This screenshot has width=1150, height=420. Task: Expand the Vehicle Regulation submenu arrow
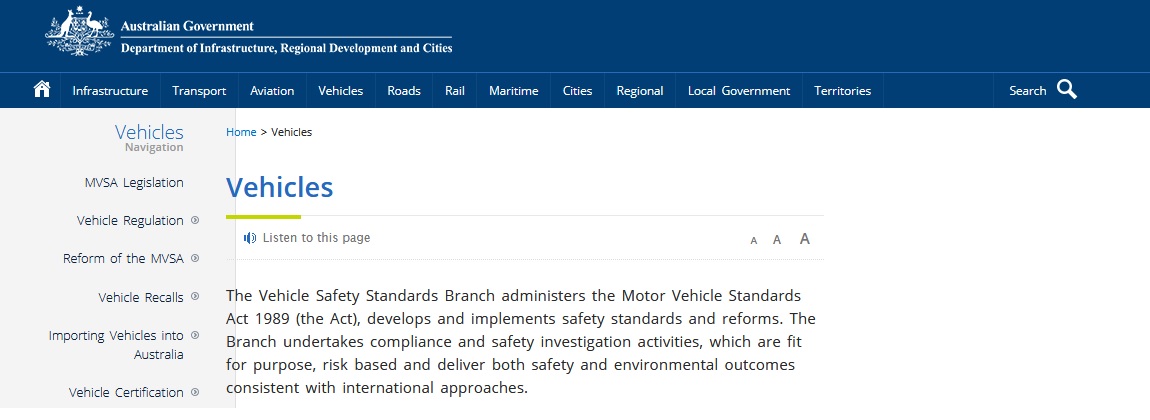195,220
